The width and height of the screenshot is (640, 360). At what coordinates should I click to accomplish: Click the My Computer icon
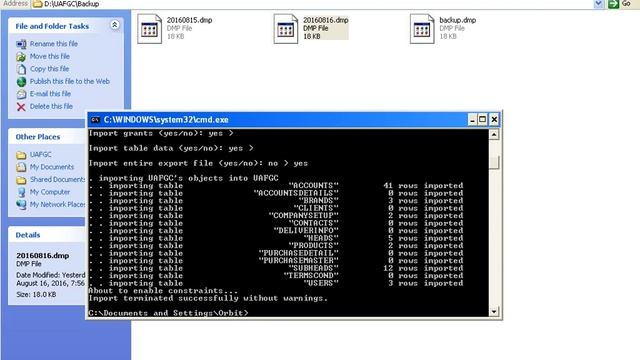pyautogui.click(x=21, y=192)
